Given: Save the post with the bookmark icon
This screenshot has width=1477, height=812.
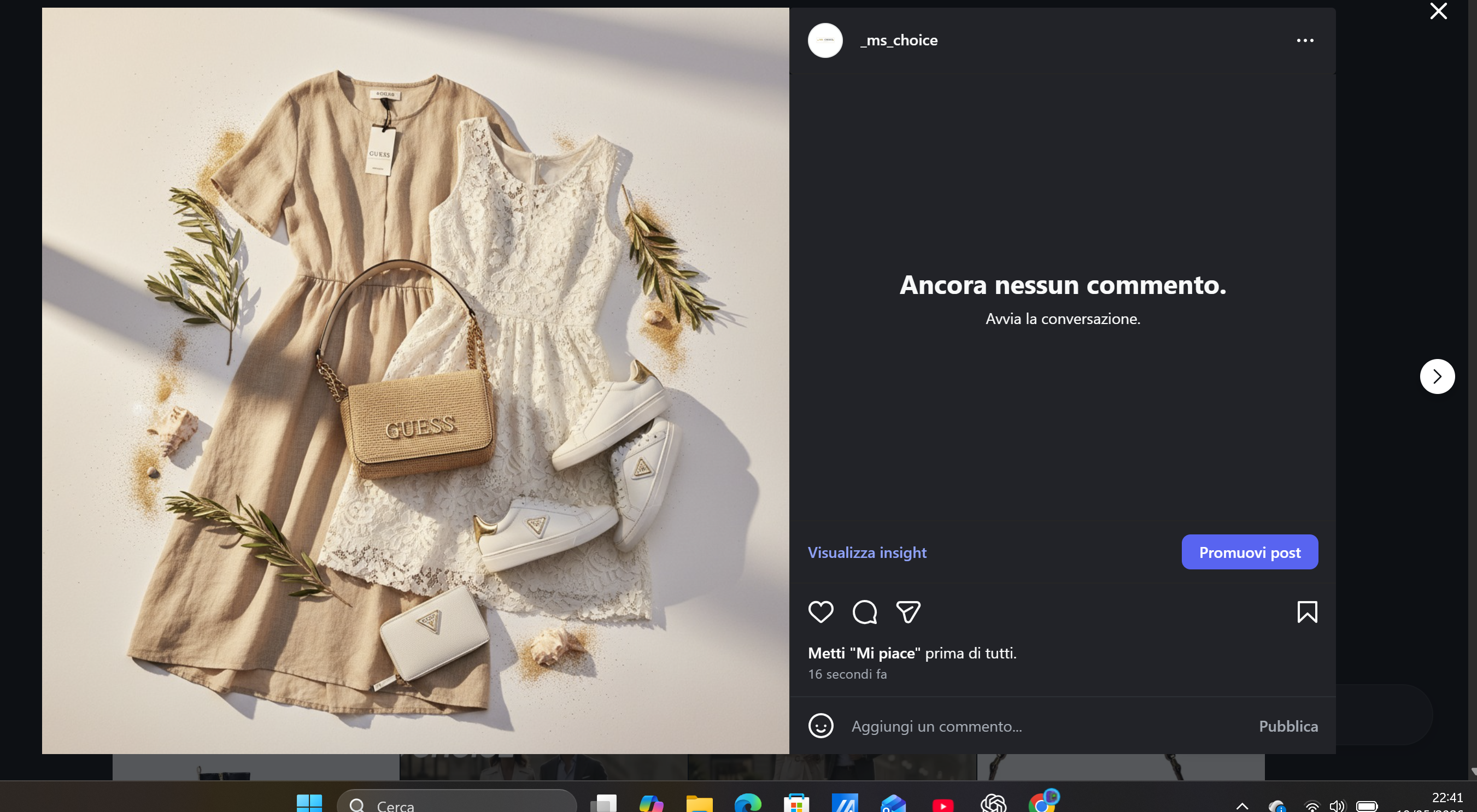Looking at the screenshot, I should [x=1306, y=611].
